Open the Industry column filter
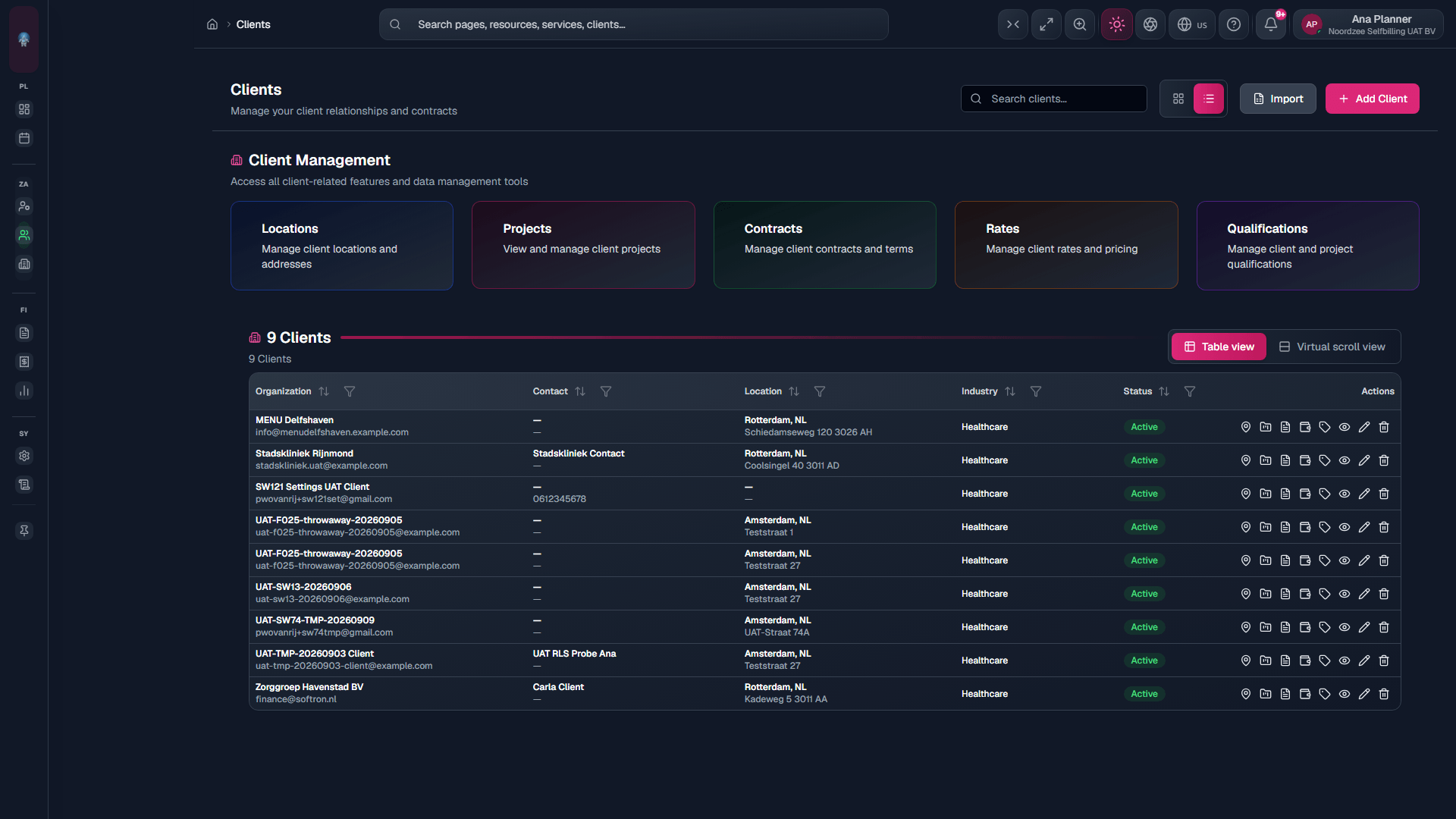1456x819 pixels. click(1036, 391)
